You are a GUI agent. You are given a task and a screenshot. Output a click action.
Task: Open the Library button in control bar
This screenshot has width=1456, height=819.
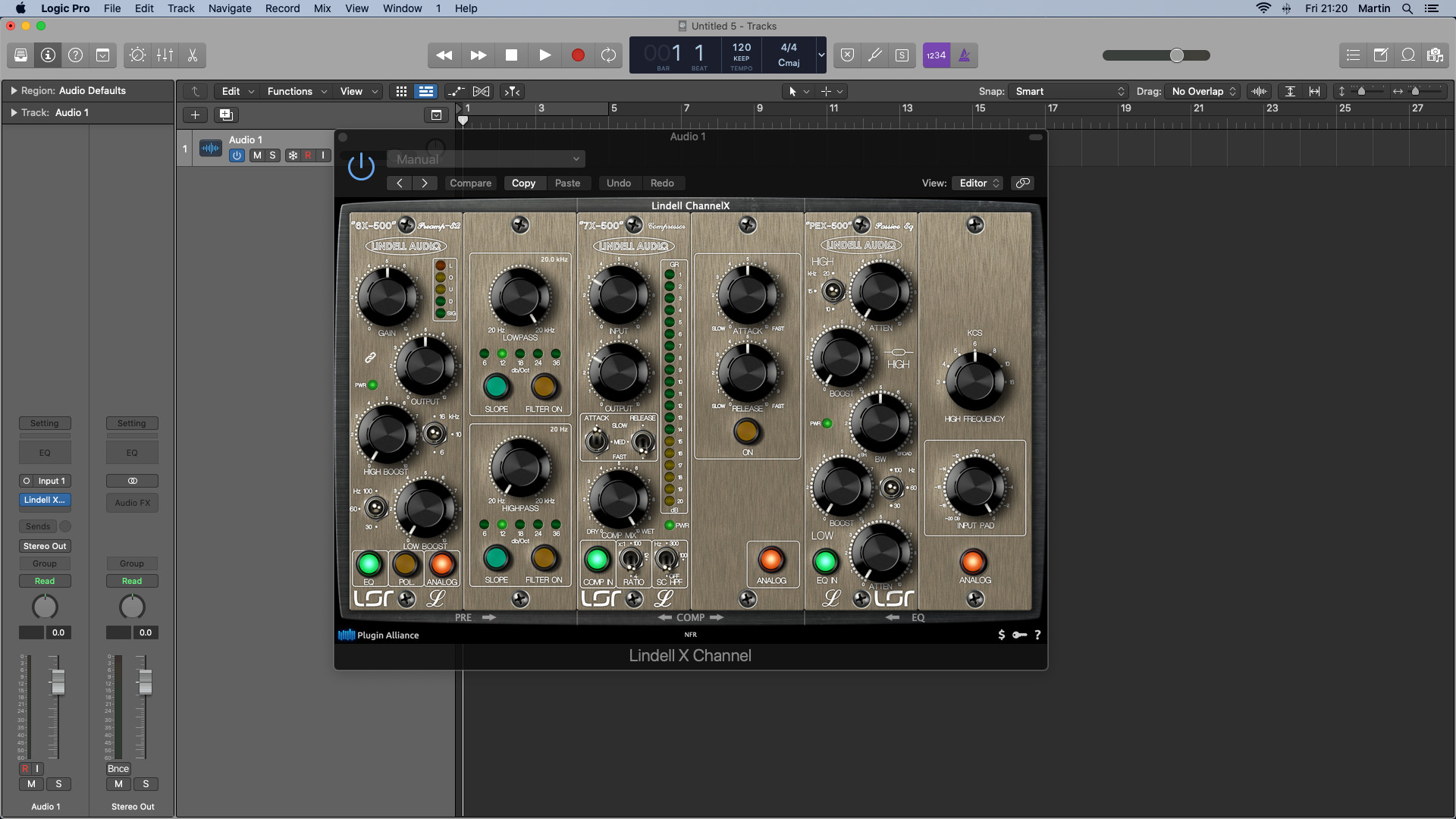pyautogui.click(x=20, y=55)
